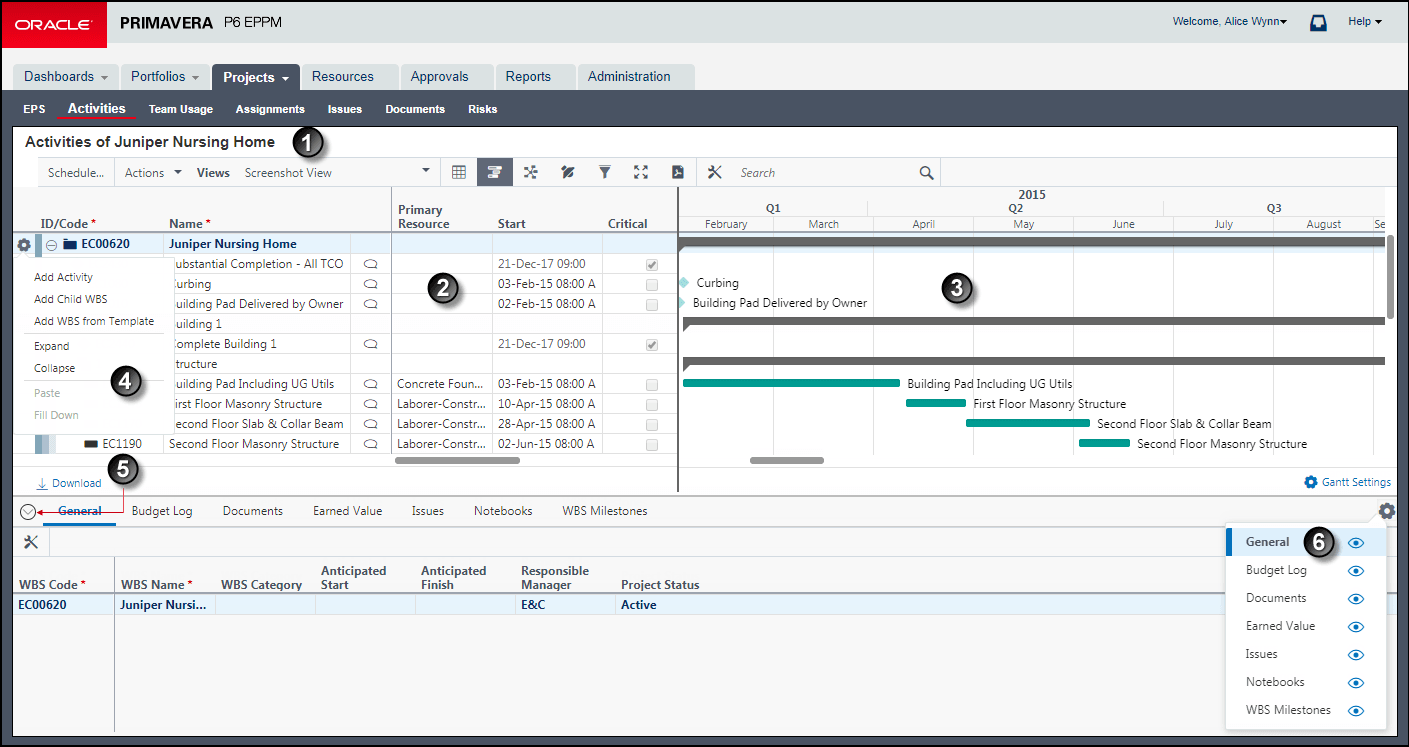This screenshot has height=747, width=1409.
Task: Click the Curbing milestone diamond in Gantt
Action: [x=684, y=283]
